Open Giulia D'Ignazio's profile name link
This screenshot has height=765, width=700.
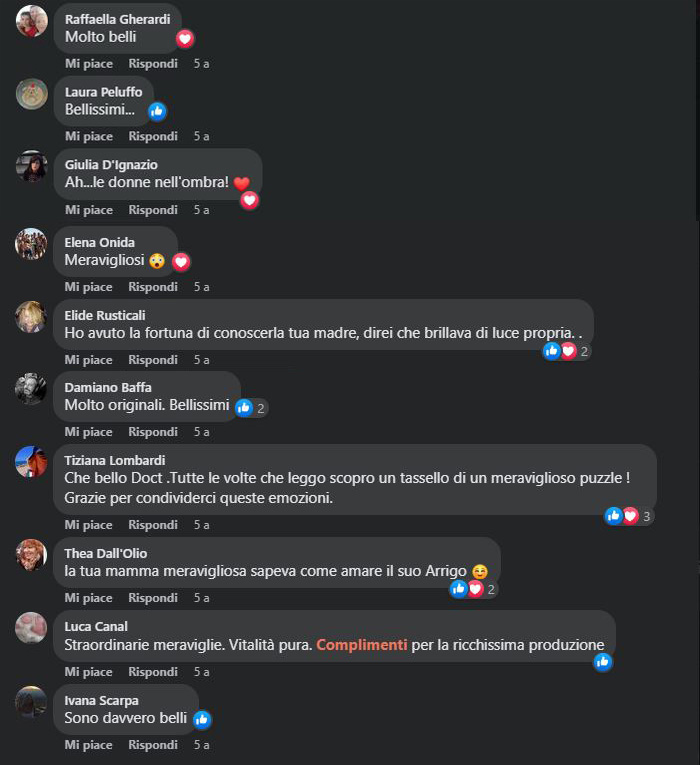click(111, 164)
